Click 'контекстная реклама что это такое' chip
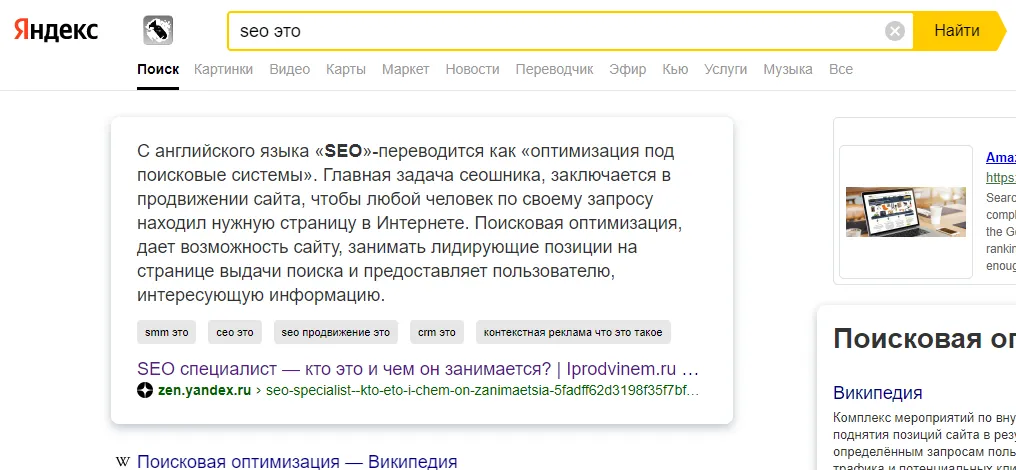The width and height of the screenshot is (1016, 470). (573, 332)
